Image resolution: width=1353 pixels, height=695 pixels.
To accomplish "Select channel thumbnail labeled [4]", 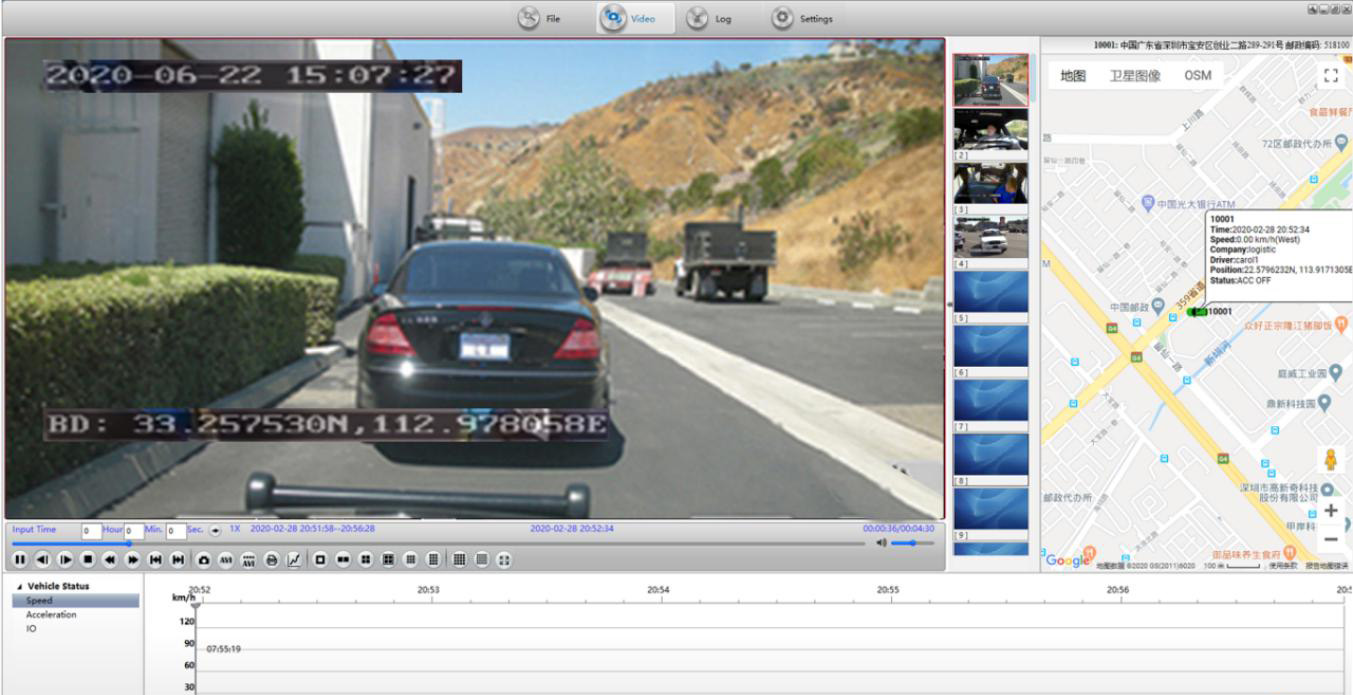I will pyautogui.click(x=990, y=237).
